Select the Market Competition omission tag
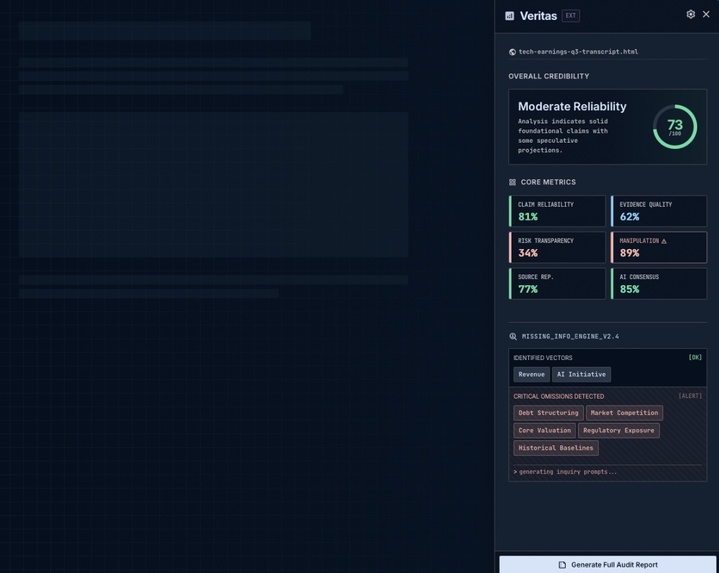The width and height of the screenshot is (719, 573). (624, 413)
